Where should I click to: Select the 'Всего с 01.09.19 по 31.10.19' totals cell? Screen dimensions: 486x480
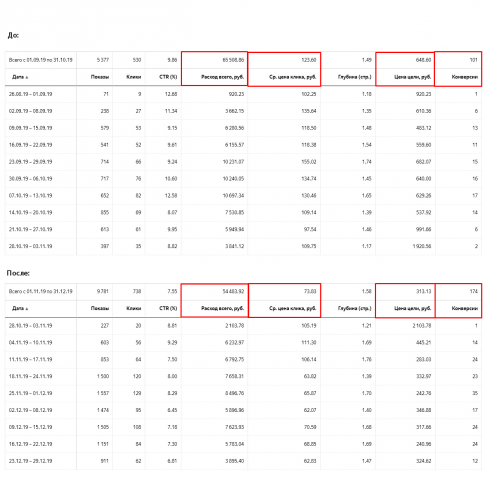(41, 60)
